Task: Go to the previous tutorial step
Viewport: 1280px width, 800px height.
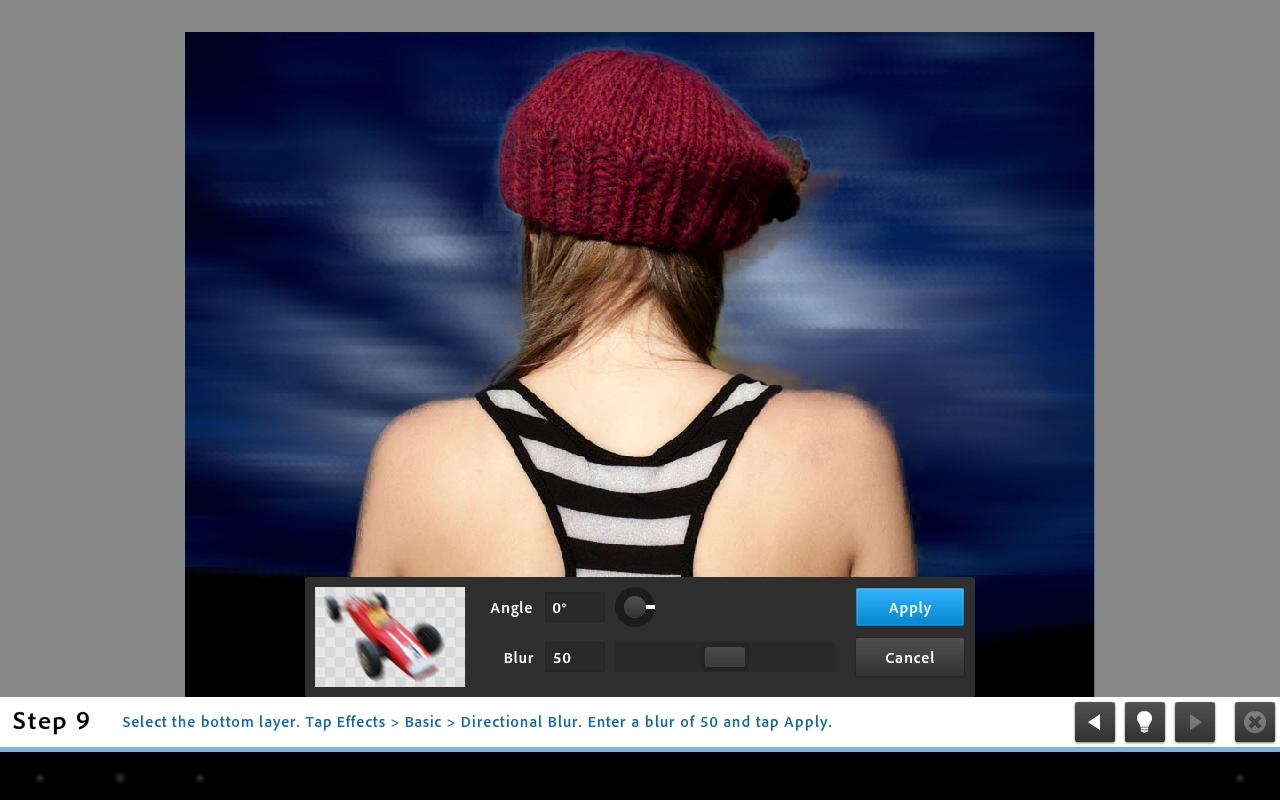Action: tap(1095, 722)
